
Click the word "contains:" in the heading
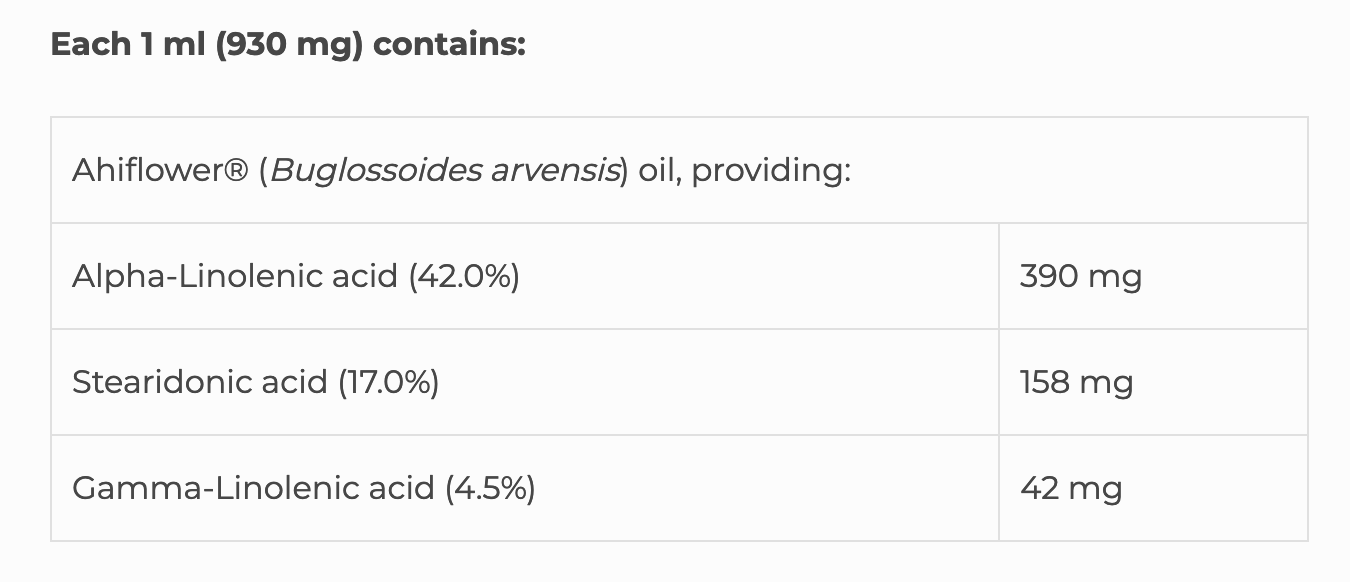pyautogui.click(x=449, y=45)
